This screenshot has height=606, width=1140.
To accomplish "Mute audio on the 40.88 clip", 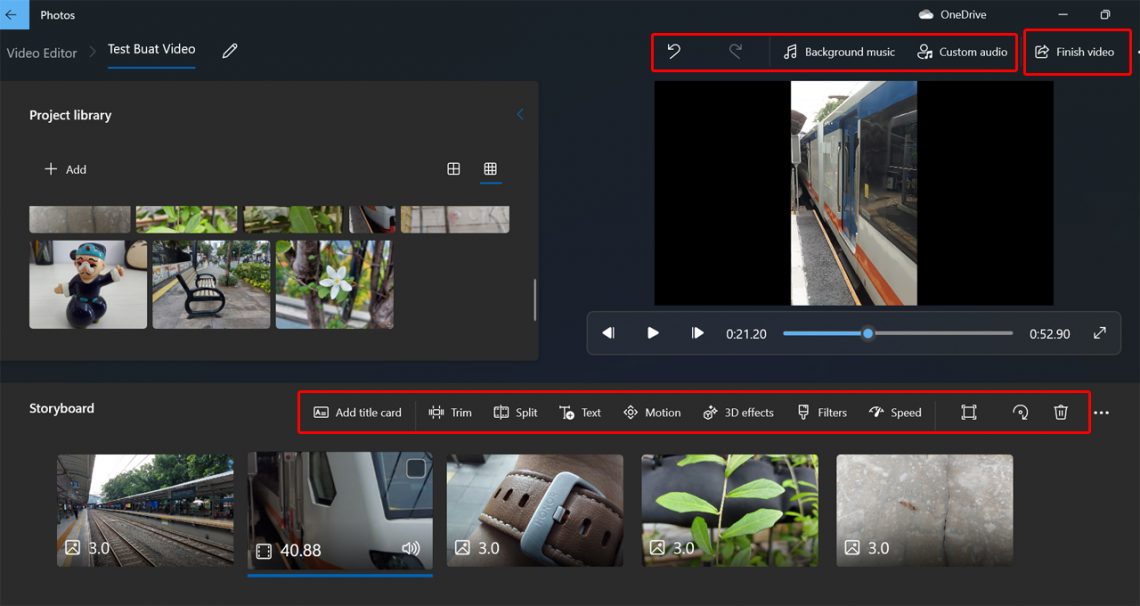I will [x=410, y=547].
